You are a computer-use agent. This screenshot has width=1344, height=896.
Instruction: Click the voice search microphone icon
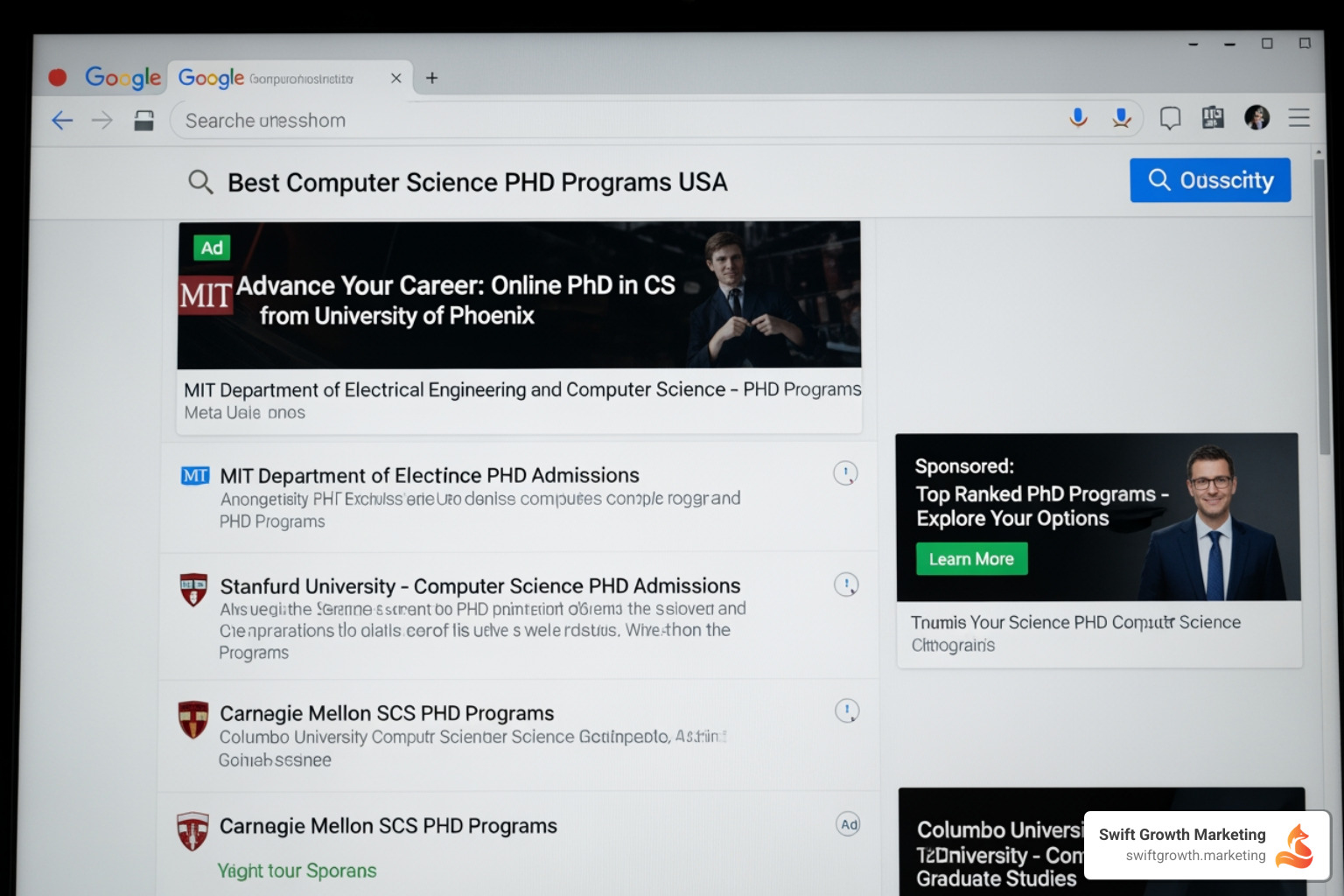pyautogui.click(x=1078, y=117)
